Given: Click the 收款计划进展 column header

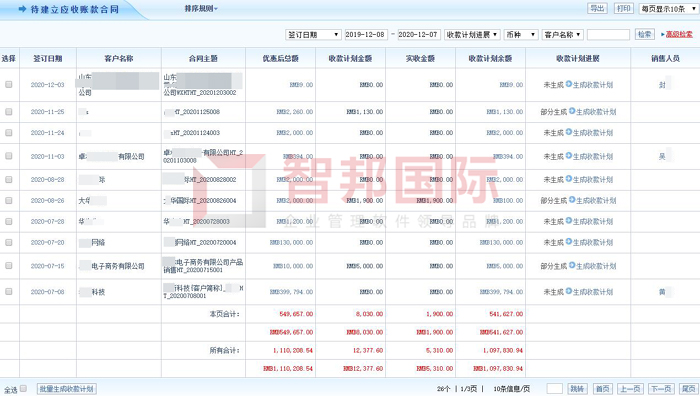Looking at the screenshot, I should pos(578,58).
